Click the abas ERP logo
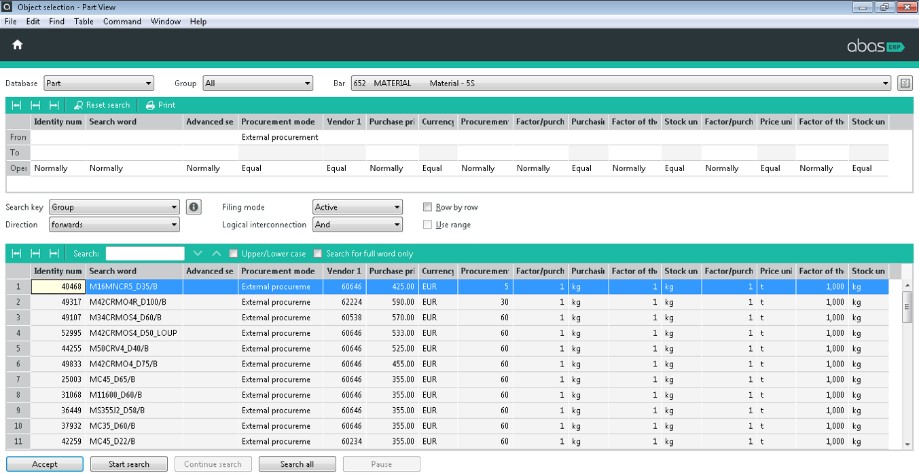 pyautogui.click(x=876, y=46)
